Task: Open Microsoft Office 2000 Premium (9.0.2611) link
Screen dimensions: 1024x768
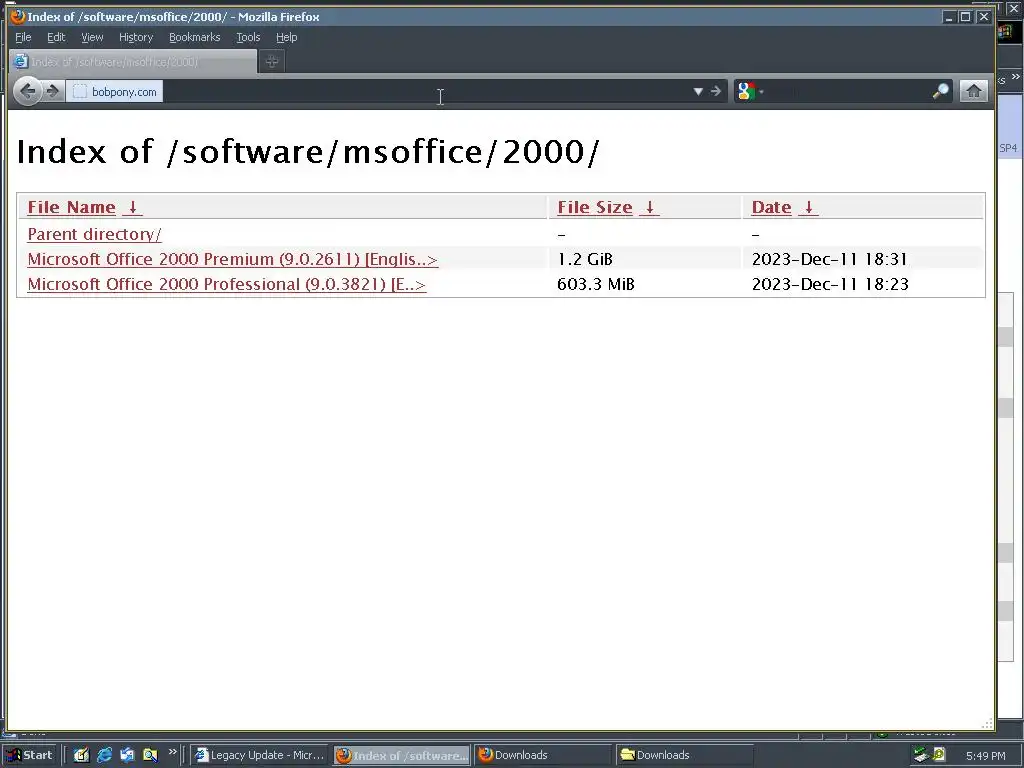Action: pyautogui.click(x=232, y=259)
